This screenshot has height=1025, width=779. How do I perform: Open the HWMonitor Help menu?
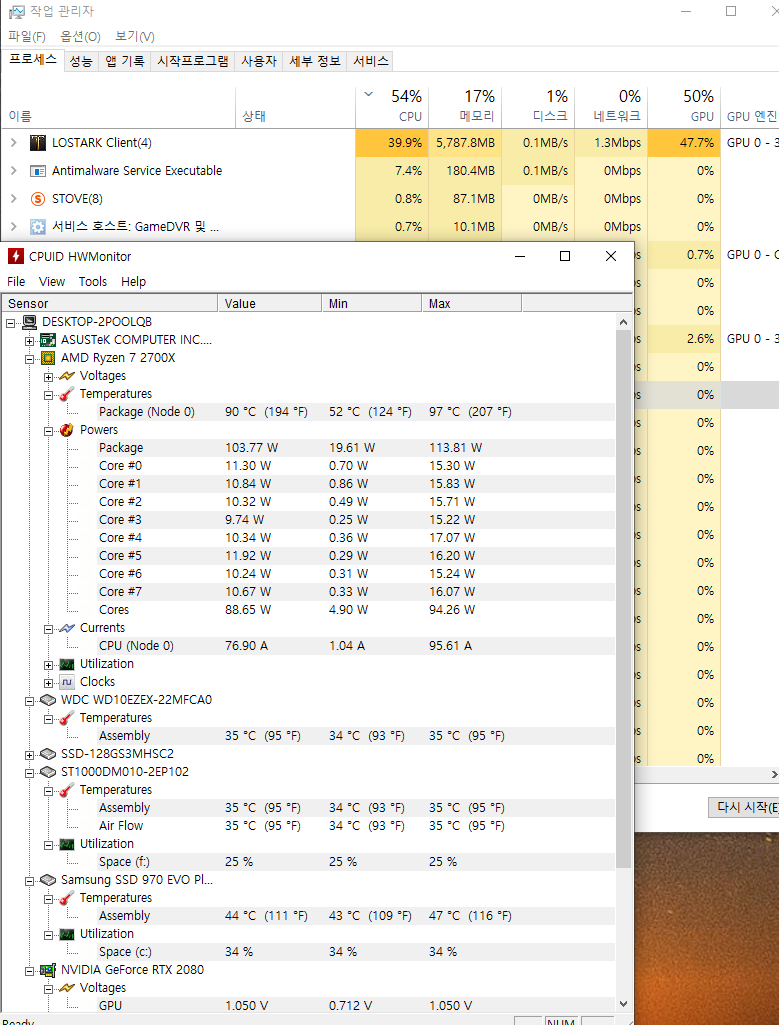133,282
